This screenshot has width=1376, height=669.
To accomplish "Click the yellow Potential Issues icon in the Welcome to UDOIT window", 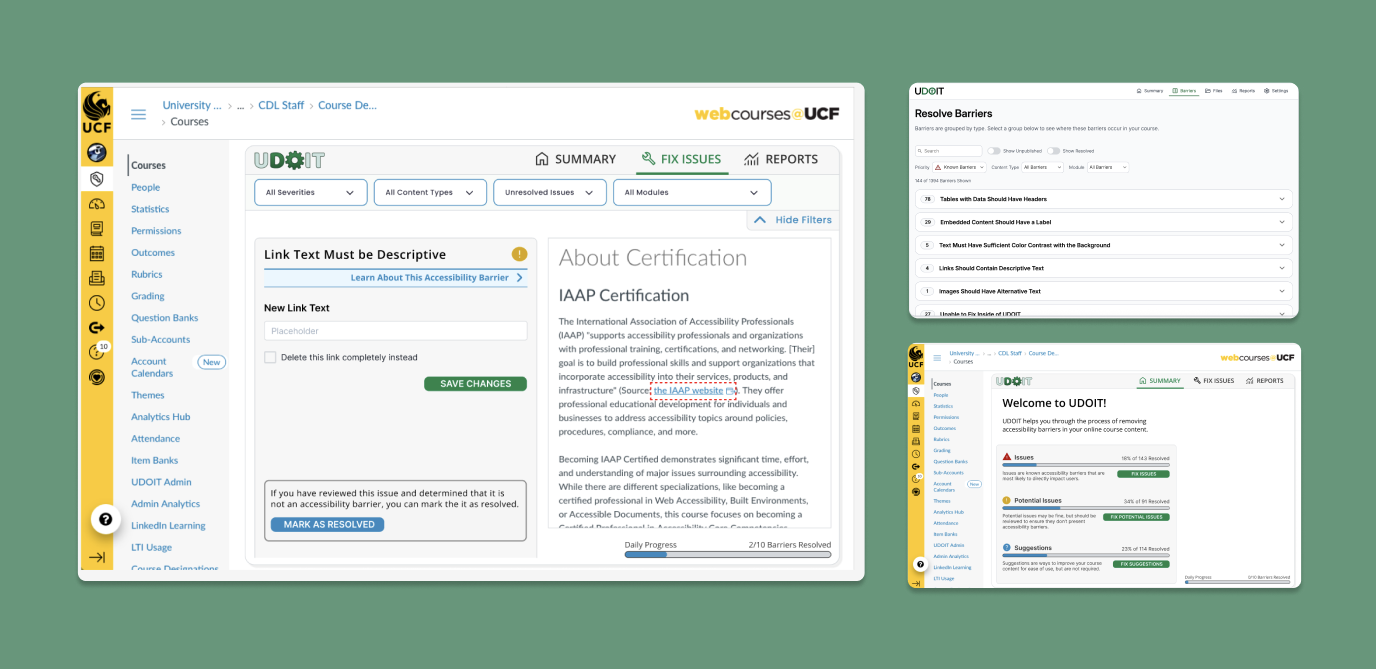I will [x=1006, y=500].
